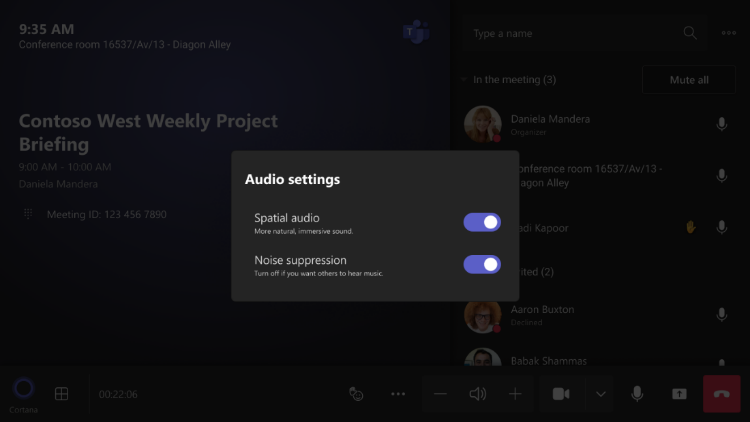
Task: Turn off the Spatial audio toggle
Action: pos(482,222)
